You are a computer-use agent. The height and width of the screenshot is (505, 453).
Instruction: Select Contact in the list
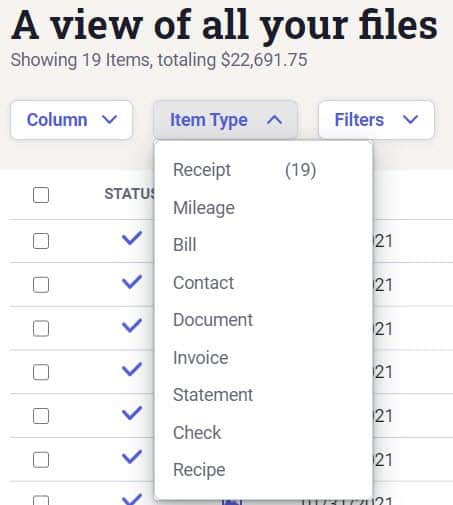263,283
